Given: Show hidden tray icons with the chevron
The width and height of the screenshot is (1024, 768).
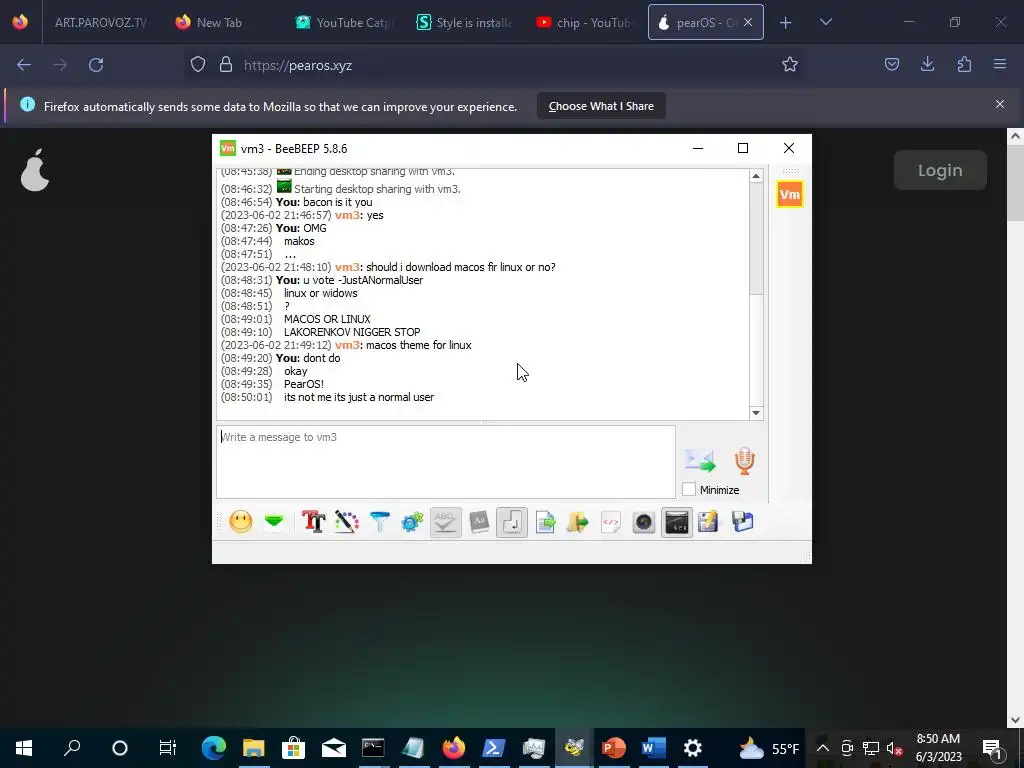Looking at the screenshot, I should 823,748.
